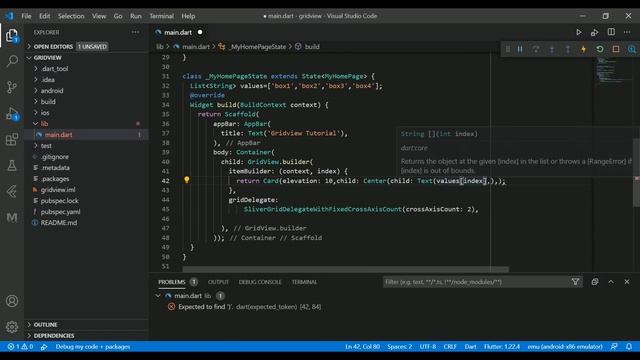This screenshot has width=640, height=360.
Task: Open the problems filter funnel options
Action: tap(576, 282)
